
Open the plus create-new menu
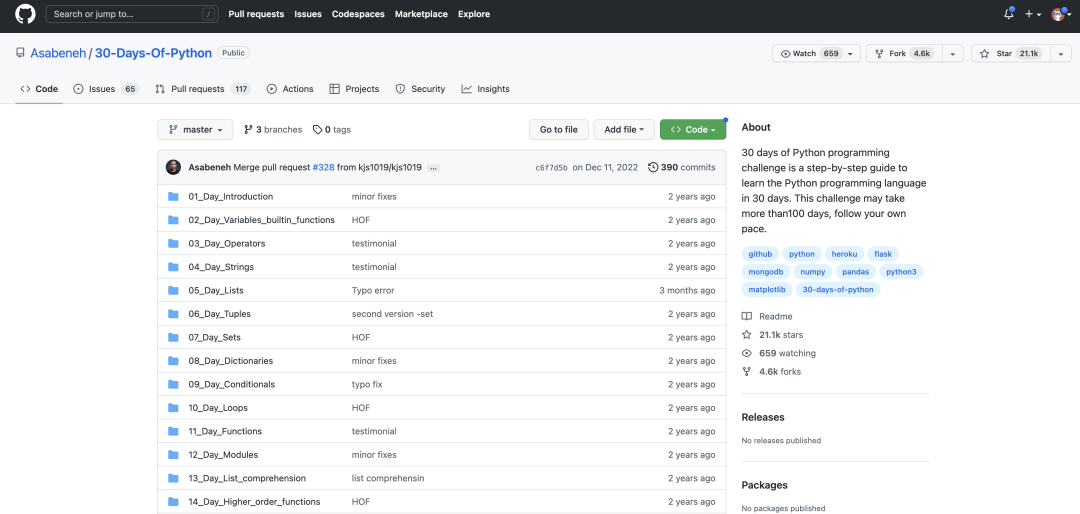pyautogui.click(x=1032, y=14)
